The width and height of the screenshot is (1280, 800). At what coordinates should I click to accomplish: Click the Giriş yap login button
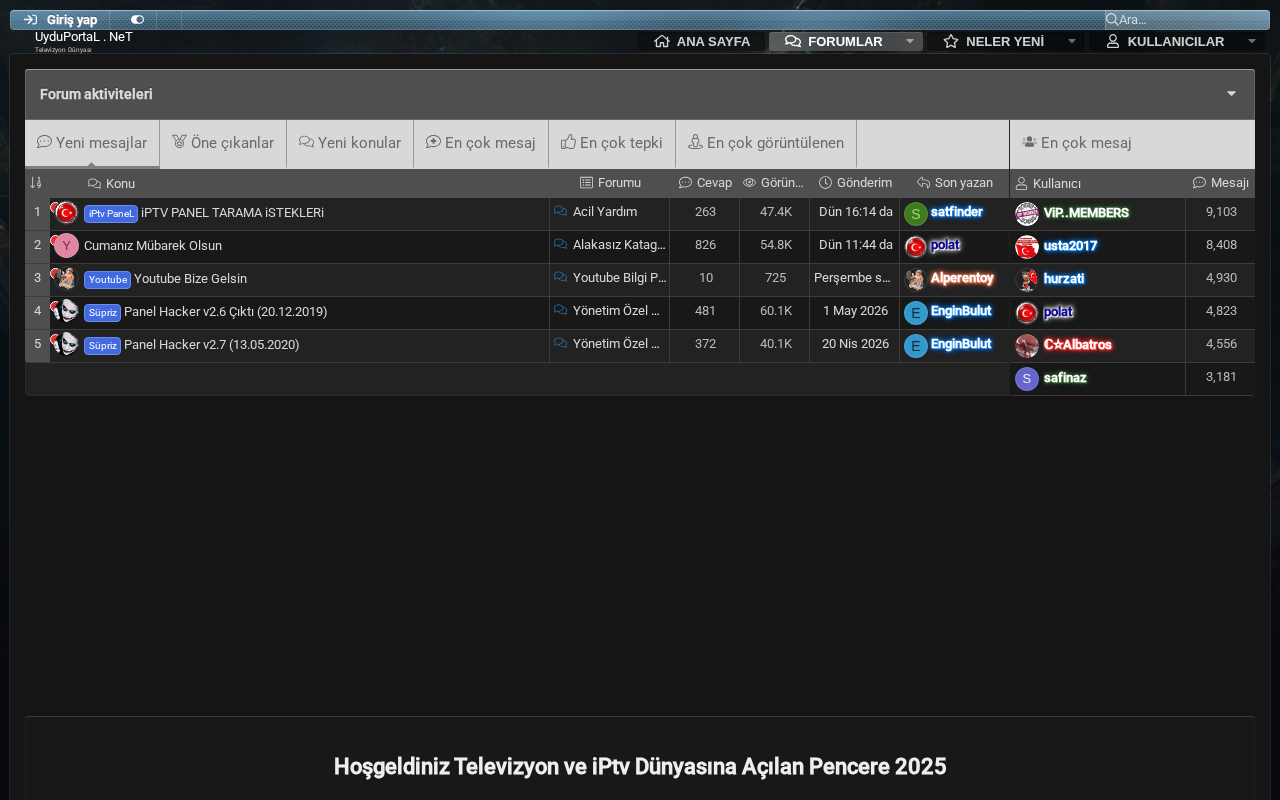click(x=60, y=20)
